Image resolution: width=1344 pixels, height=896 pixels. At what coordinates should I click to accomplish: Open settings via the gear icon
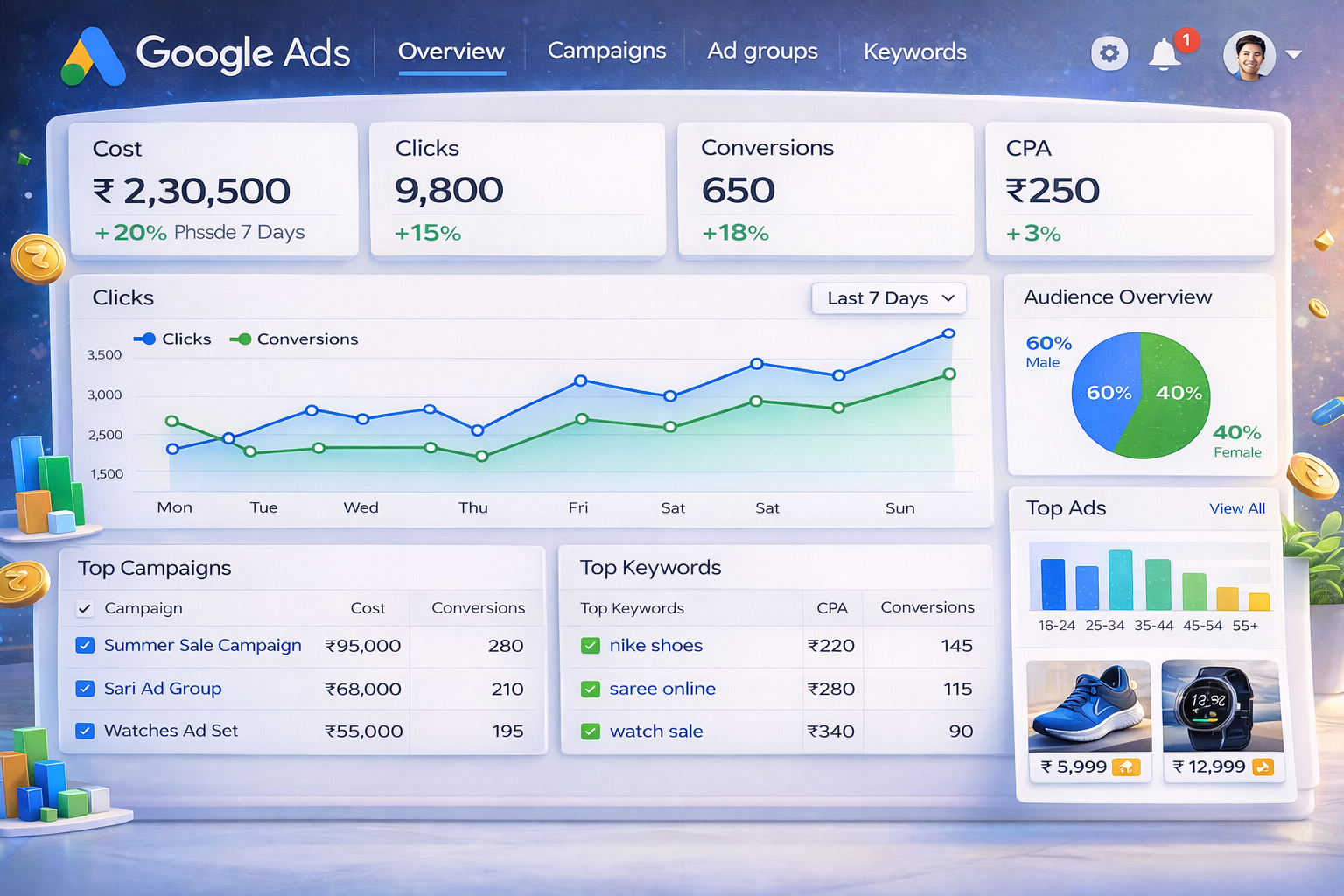(1109, 54)
